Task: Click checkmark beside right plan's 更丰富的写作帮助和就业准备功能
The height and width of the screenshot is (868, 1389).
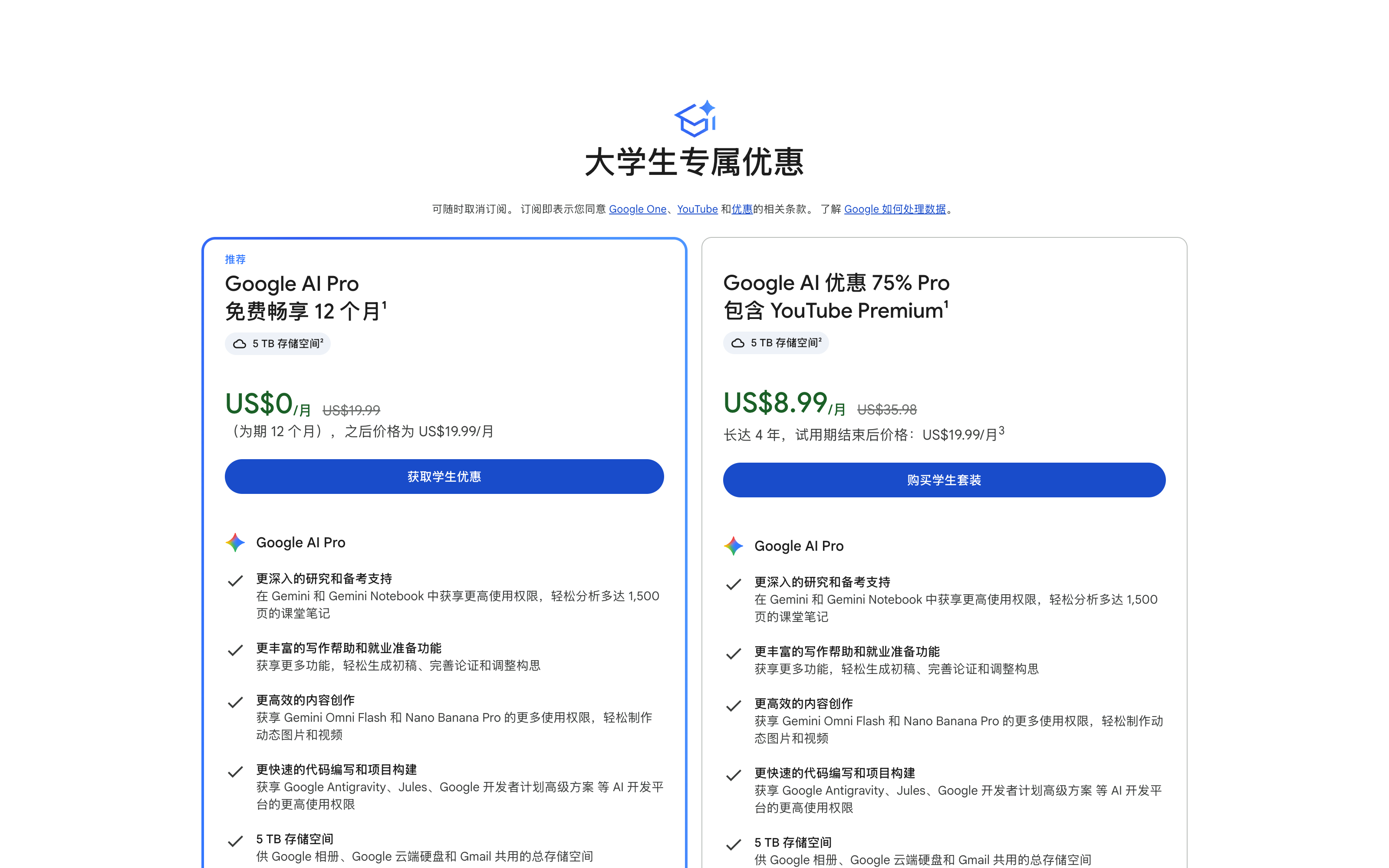Action: [734, 654]
